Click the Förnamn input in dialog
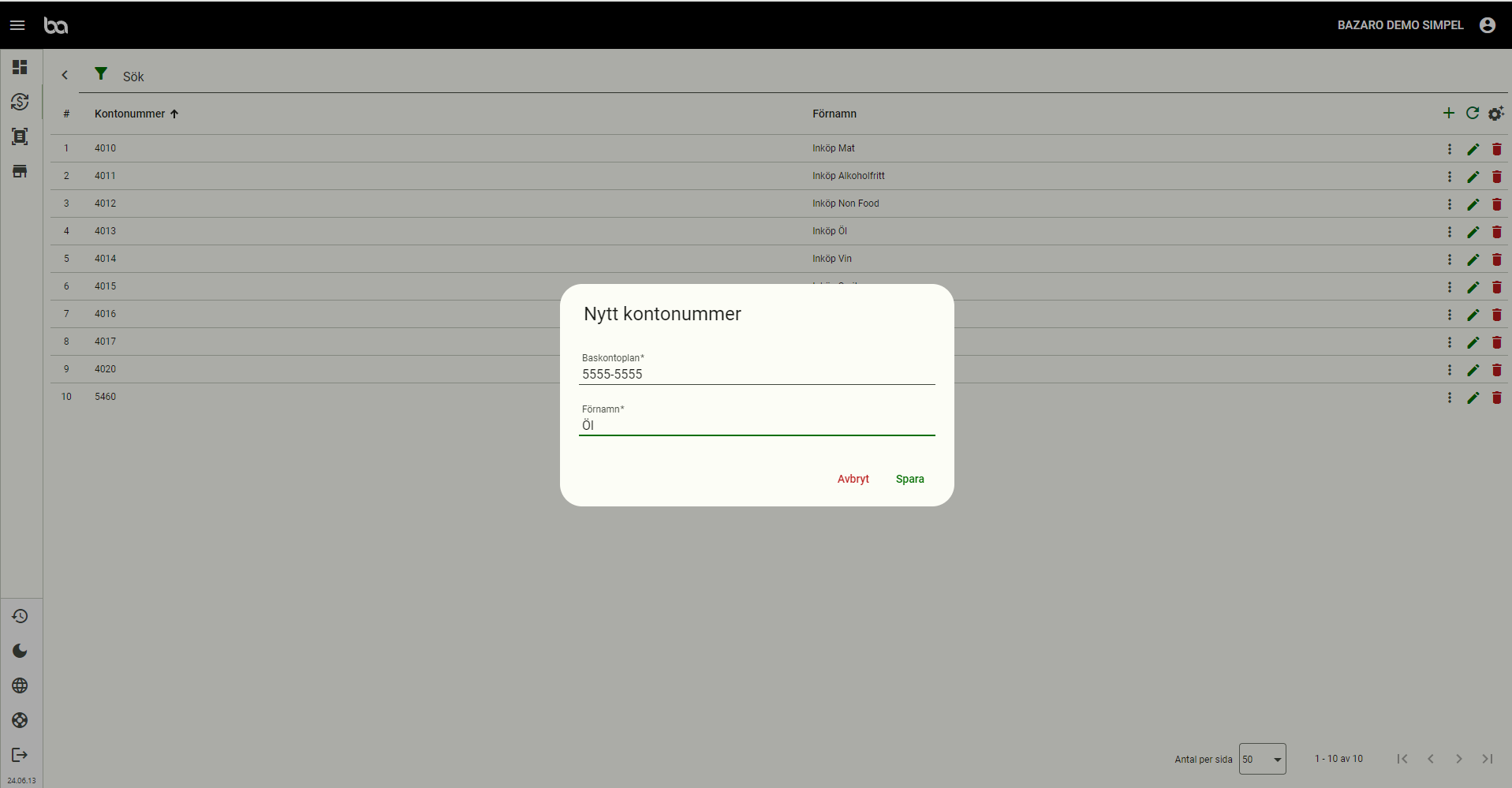This screenshot has height=788, width=1512. pyautogui.click(x=757, y=425)
